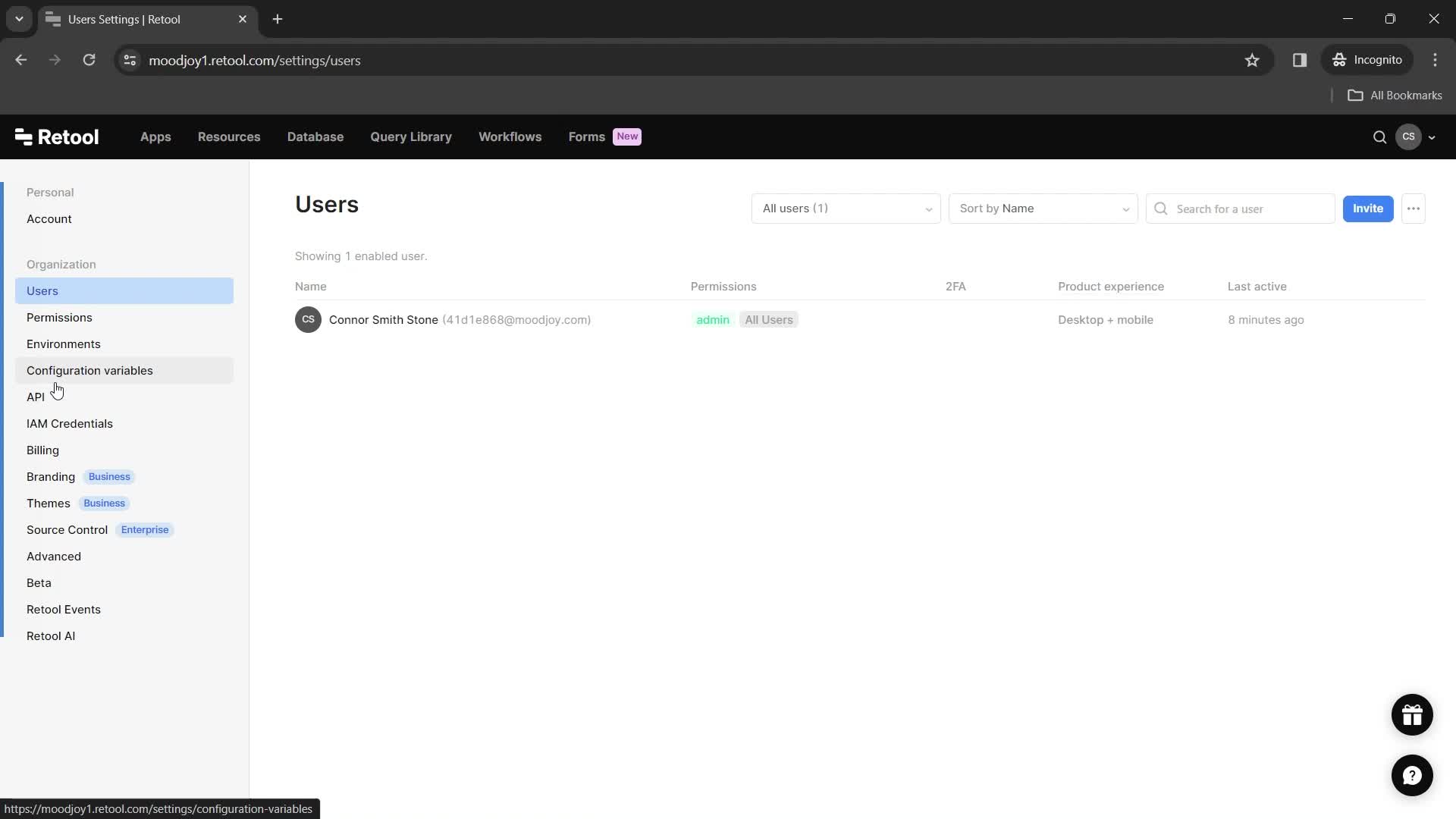1456x819 pixels.
Task: Switch to Retool AI settings section
Action: [51, 636]
